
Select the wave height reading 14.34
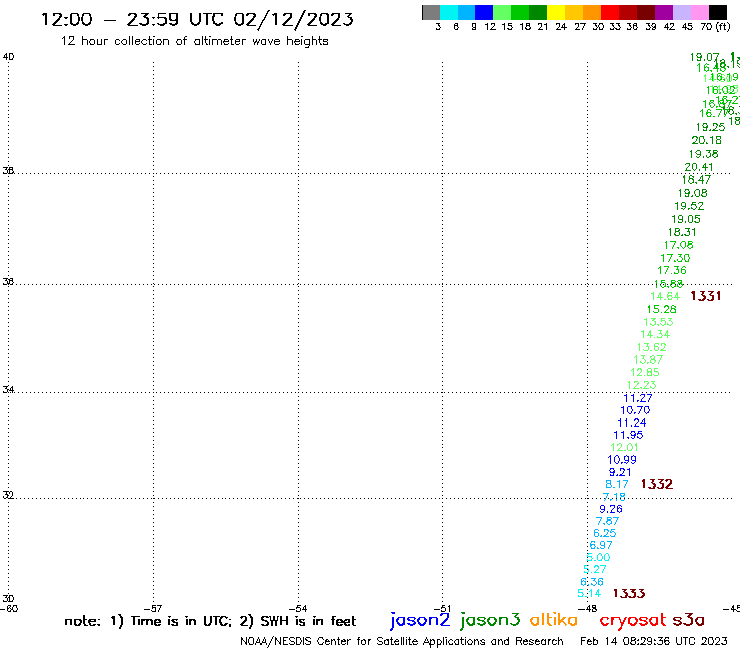(x=655, y=334)
